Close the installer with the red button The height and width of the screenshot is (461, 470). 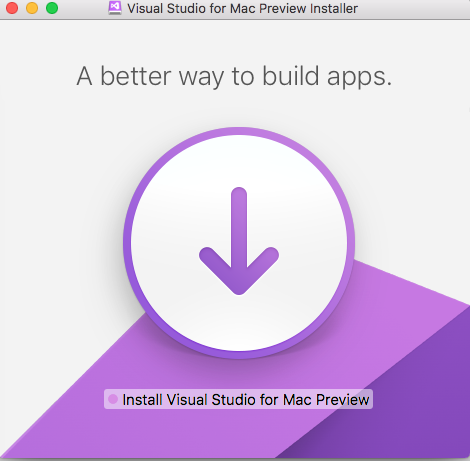(x=12, y=8)
